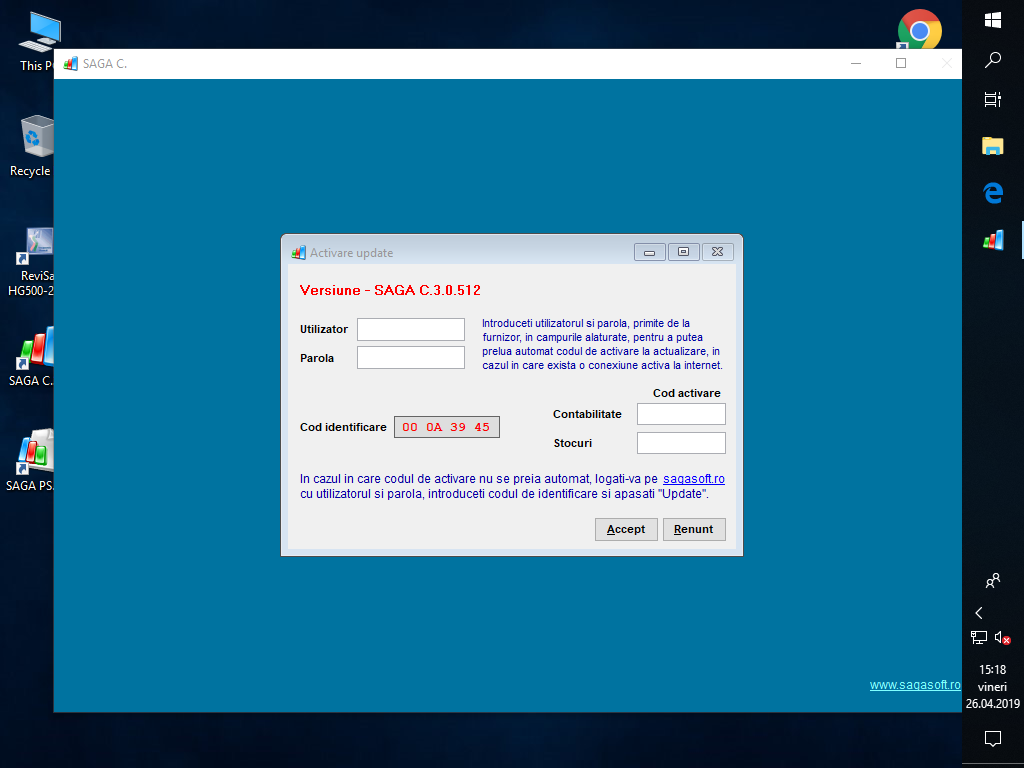Select the Cod identificare value box
Viewport: 1024px width, 768px height.
447,427
